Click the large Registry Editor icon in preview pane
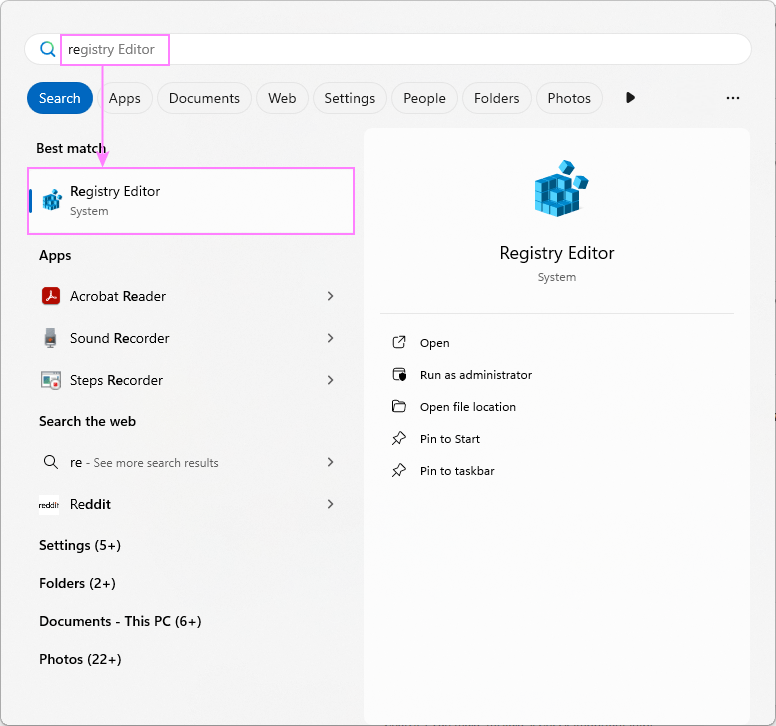Screen dimensions: 776x726 (x=561, y=189)
